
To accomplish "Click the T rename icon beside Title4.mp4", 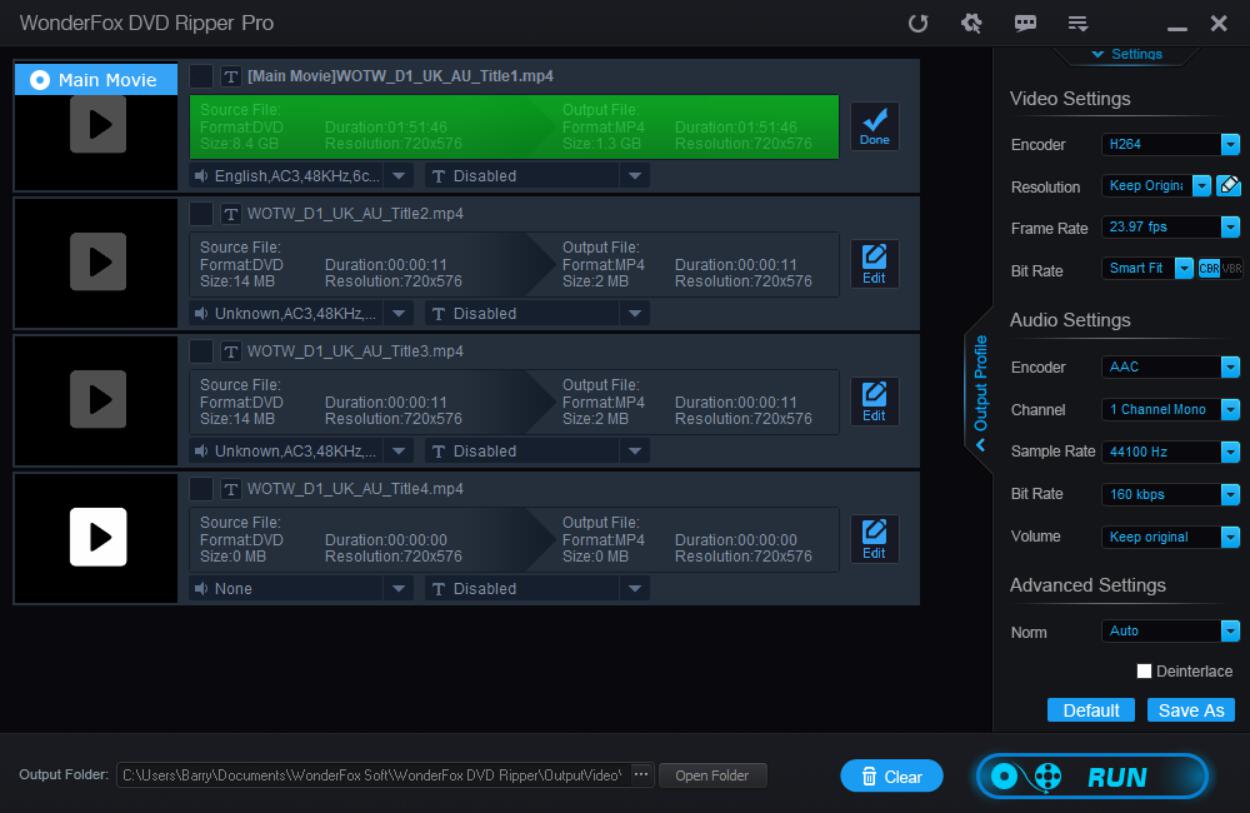I will click(x=231, y=488).
